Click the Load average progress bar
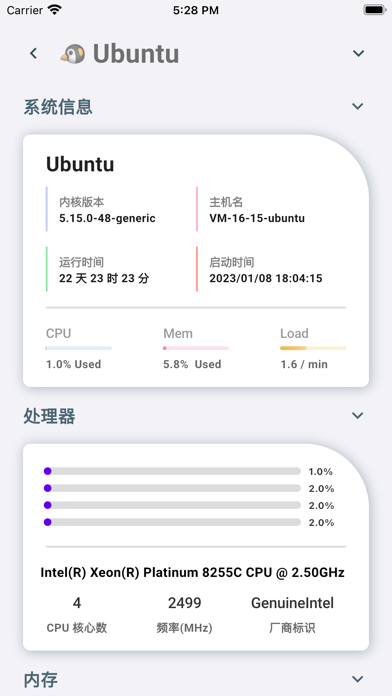 click(x=313, y=348)
